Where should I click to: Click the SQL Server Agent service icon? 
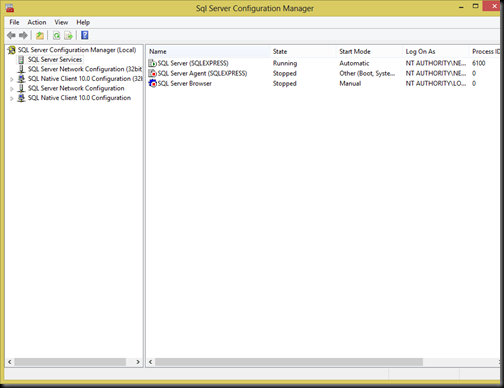pyautogui.click(x=152, y=73)
